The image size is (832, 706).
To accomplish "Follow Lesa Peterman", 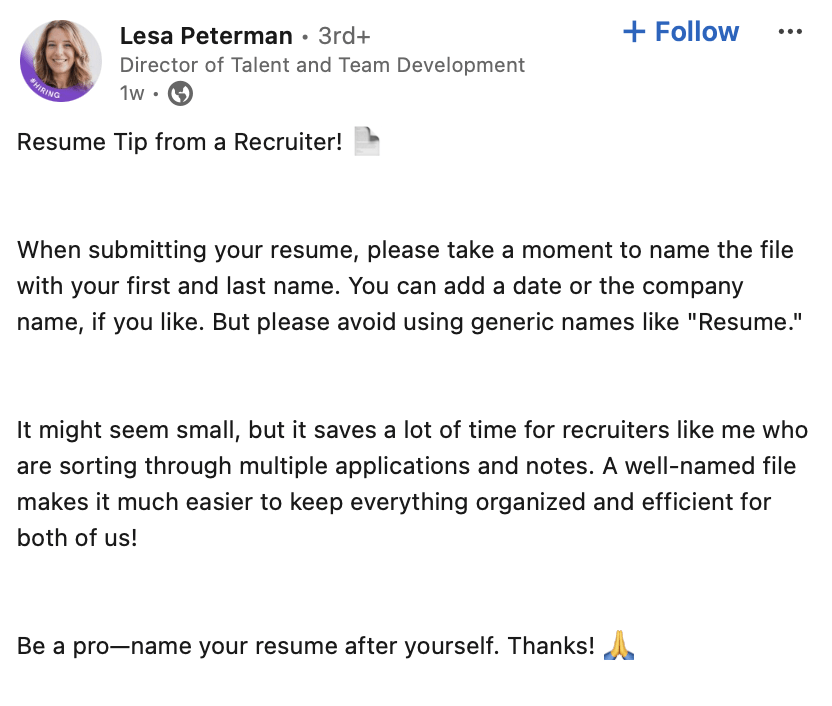I will 680,31.
